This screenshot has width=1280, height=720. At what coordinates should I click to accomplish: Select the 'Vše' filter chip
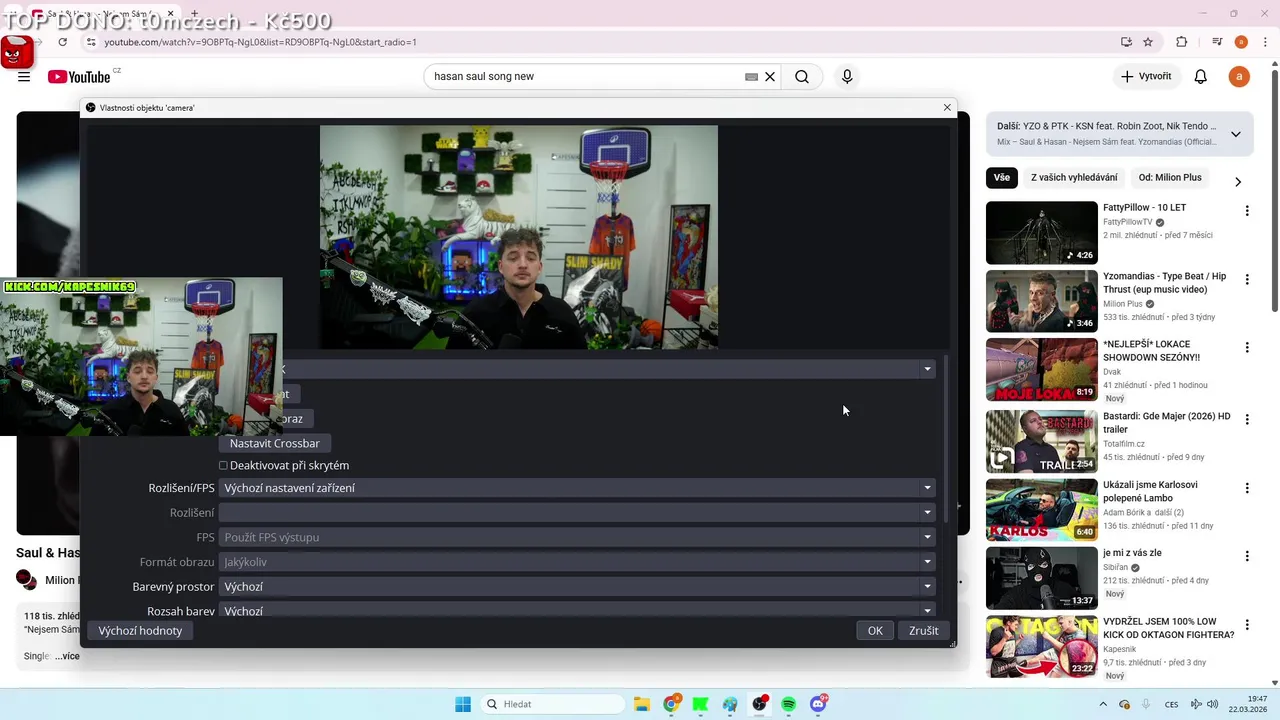(x=1001, y=178)
